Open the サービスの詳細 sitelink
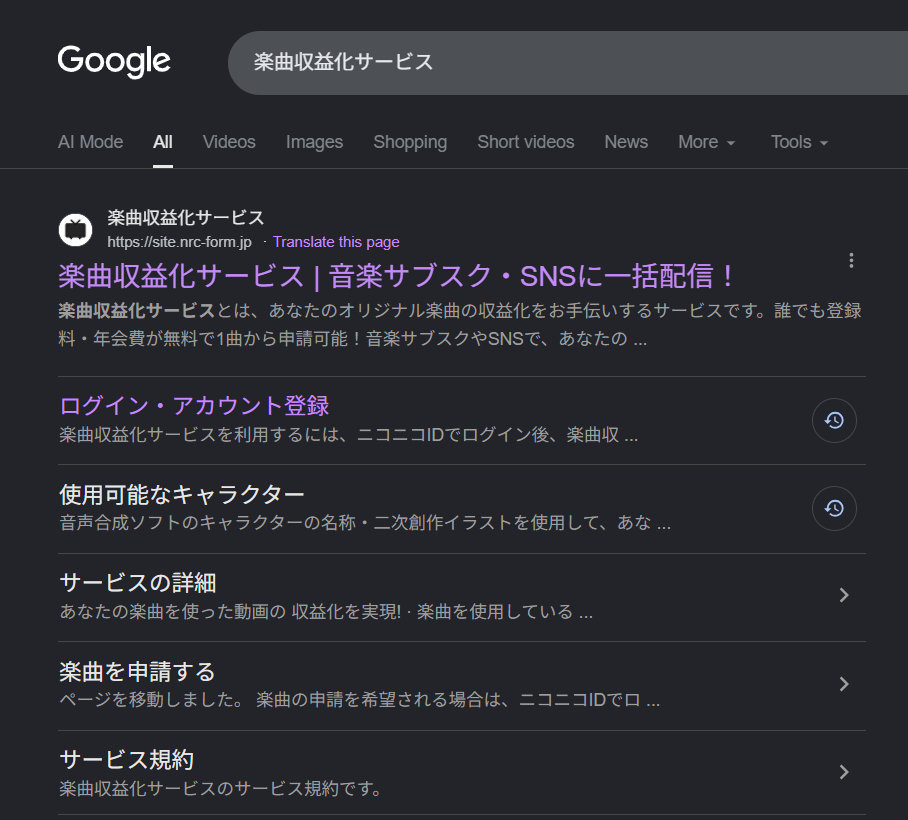The width and height of the screenshot is (908, 820). pos(138,583)
